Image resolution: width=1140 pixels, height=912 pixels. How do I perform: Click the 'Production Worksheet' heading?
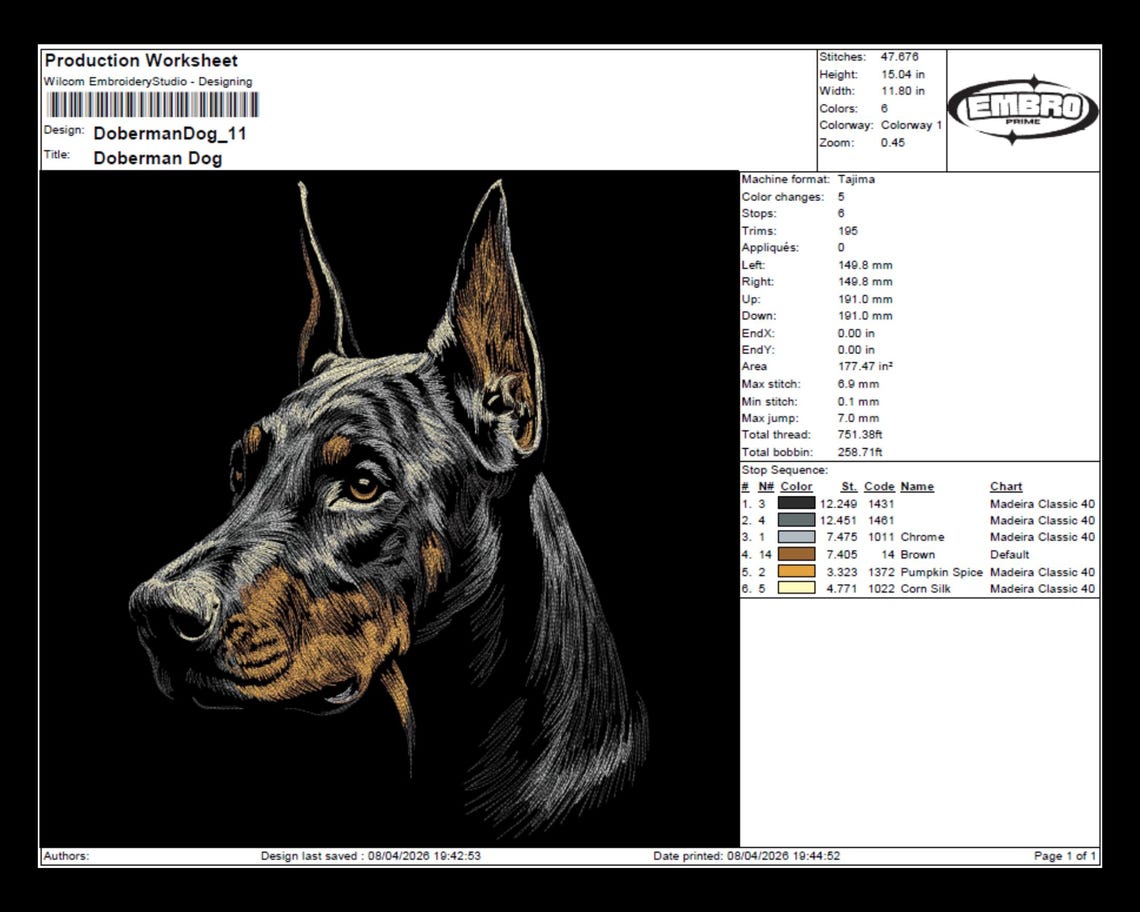click(141, 61)
